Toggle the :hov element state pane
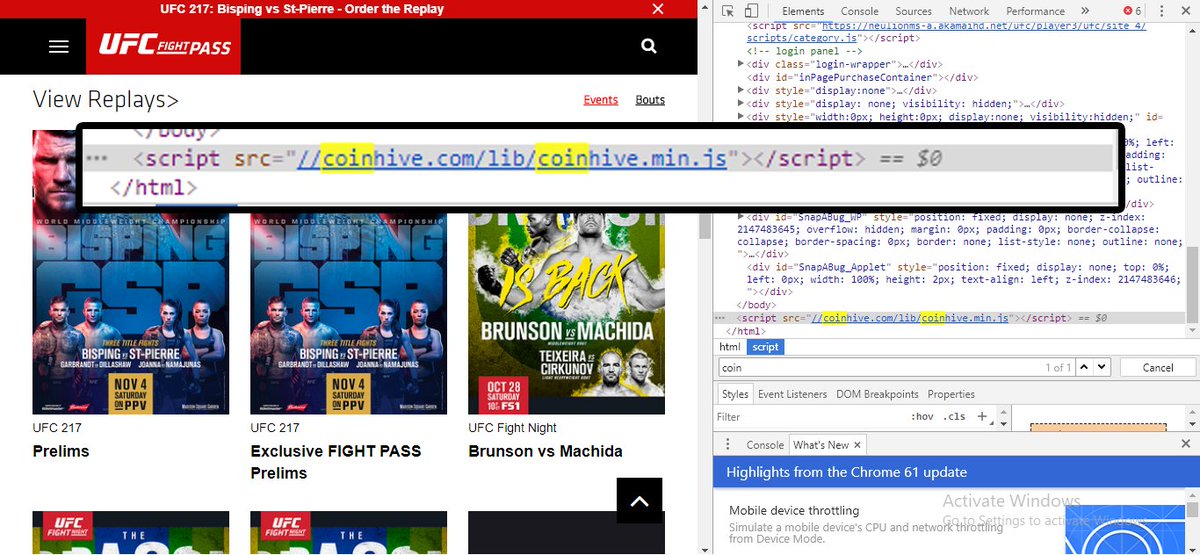The width and height of the screenshot is (1200, 555). pyautogui.click(x=921, y=416)
